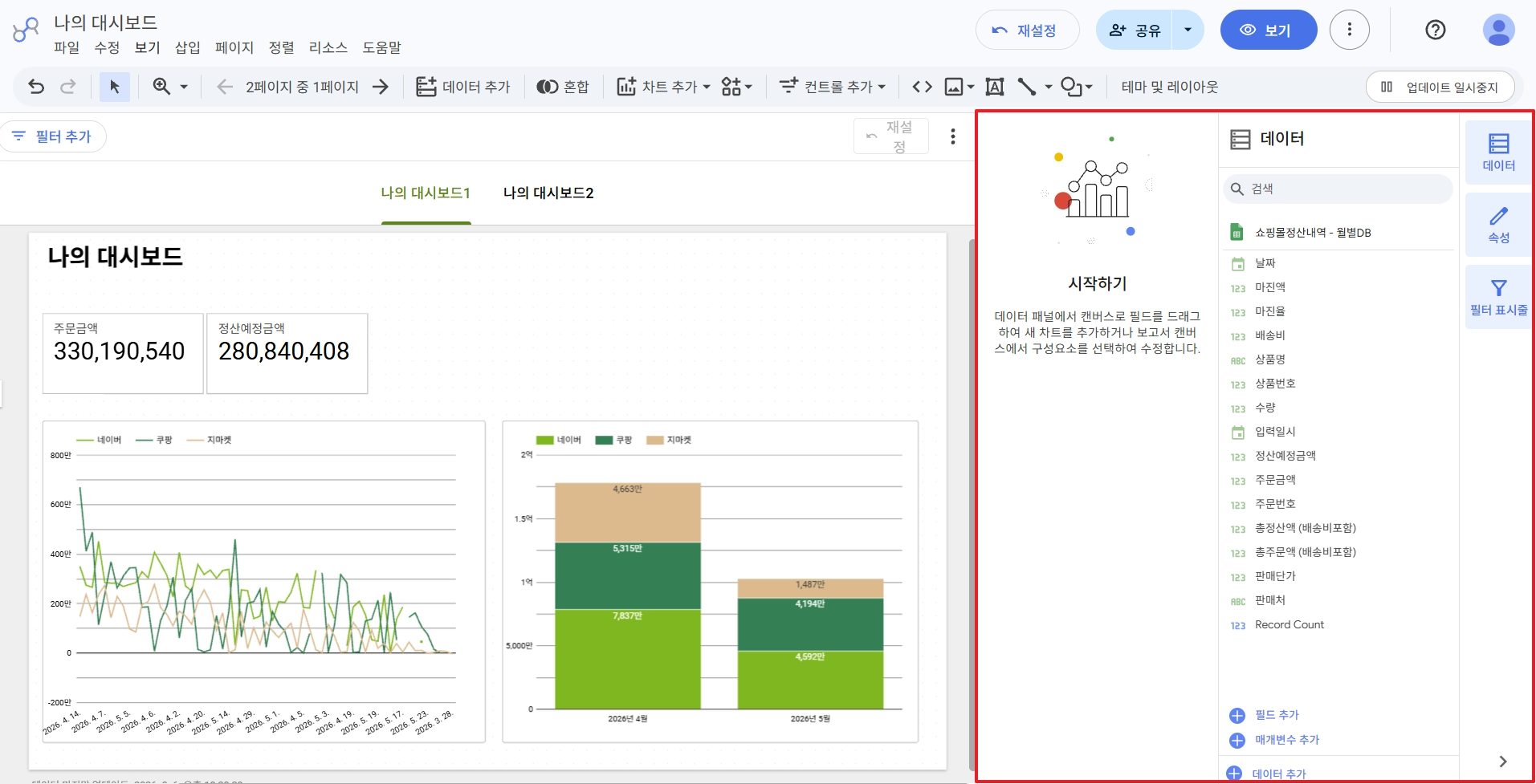Click the help question mark icon
This screenshot has height=784, width=1536.
1436,30
